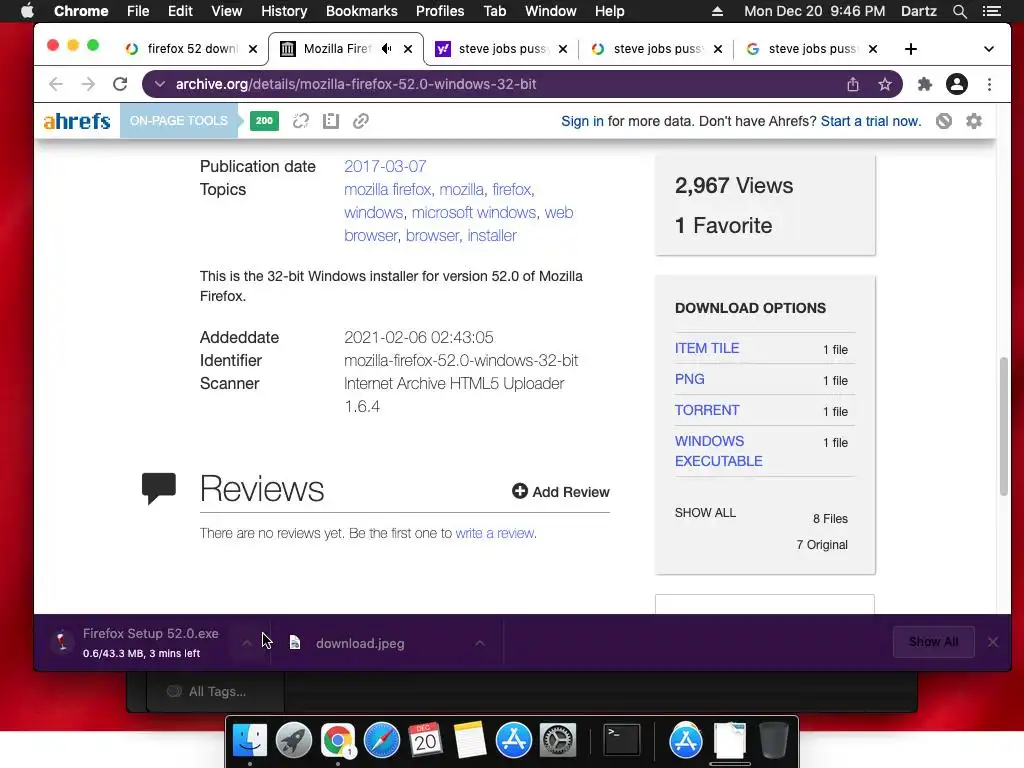This screenshot has height=768, width=1024.
Task: Open the View menu
Action: [227, 11]
